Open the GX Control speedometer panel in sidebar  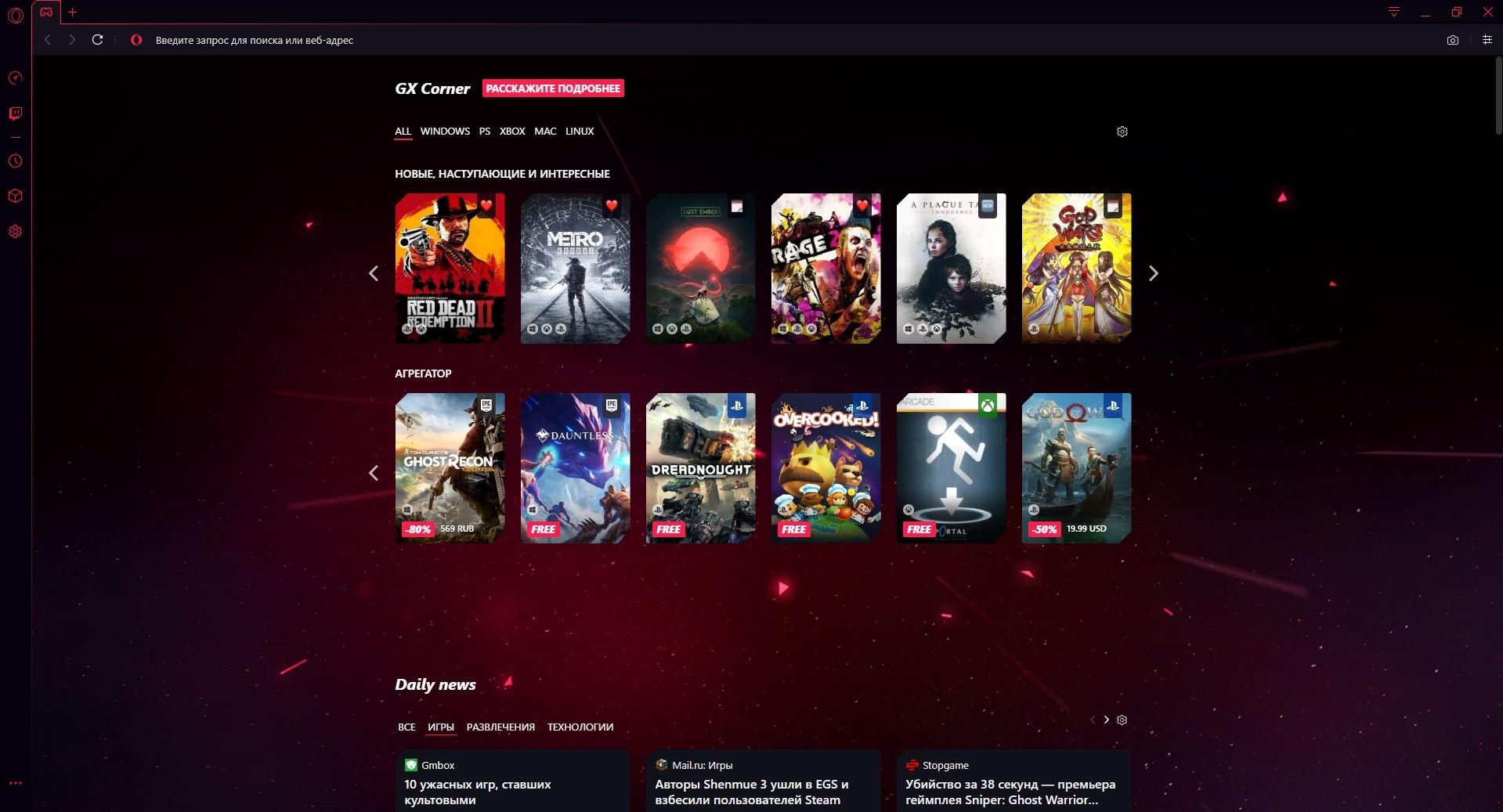click(15, 78)
